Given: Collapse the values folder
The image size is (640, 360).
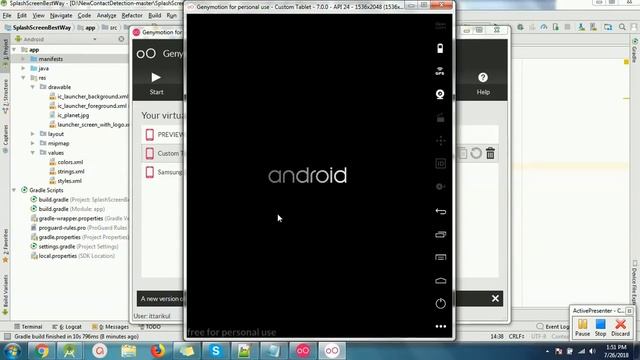Looking at the screenshot, I should click(33, 153).
